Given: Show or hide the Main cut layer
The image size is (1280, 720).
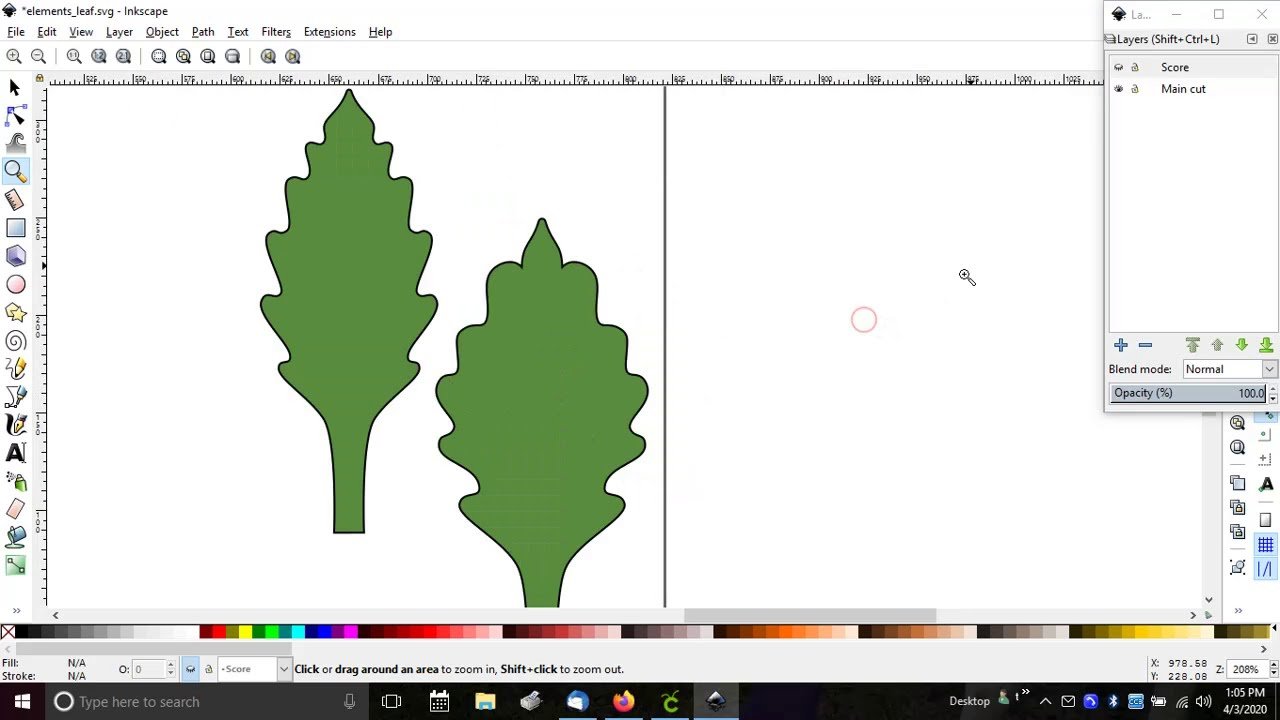Looking at the screenshot, I should click(1118, 89).
